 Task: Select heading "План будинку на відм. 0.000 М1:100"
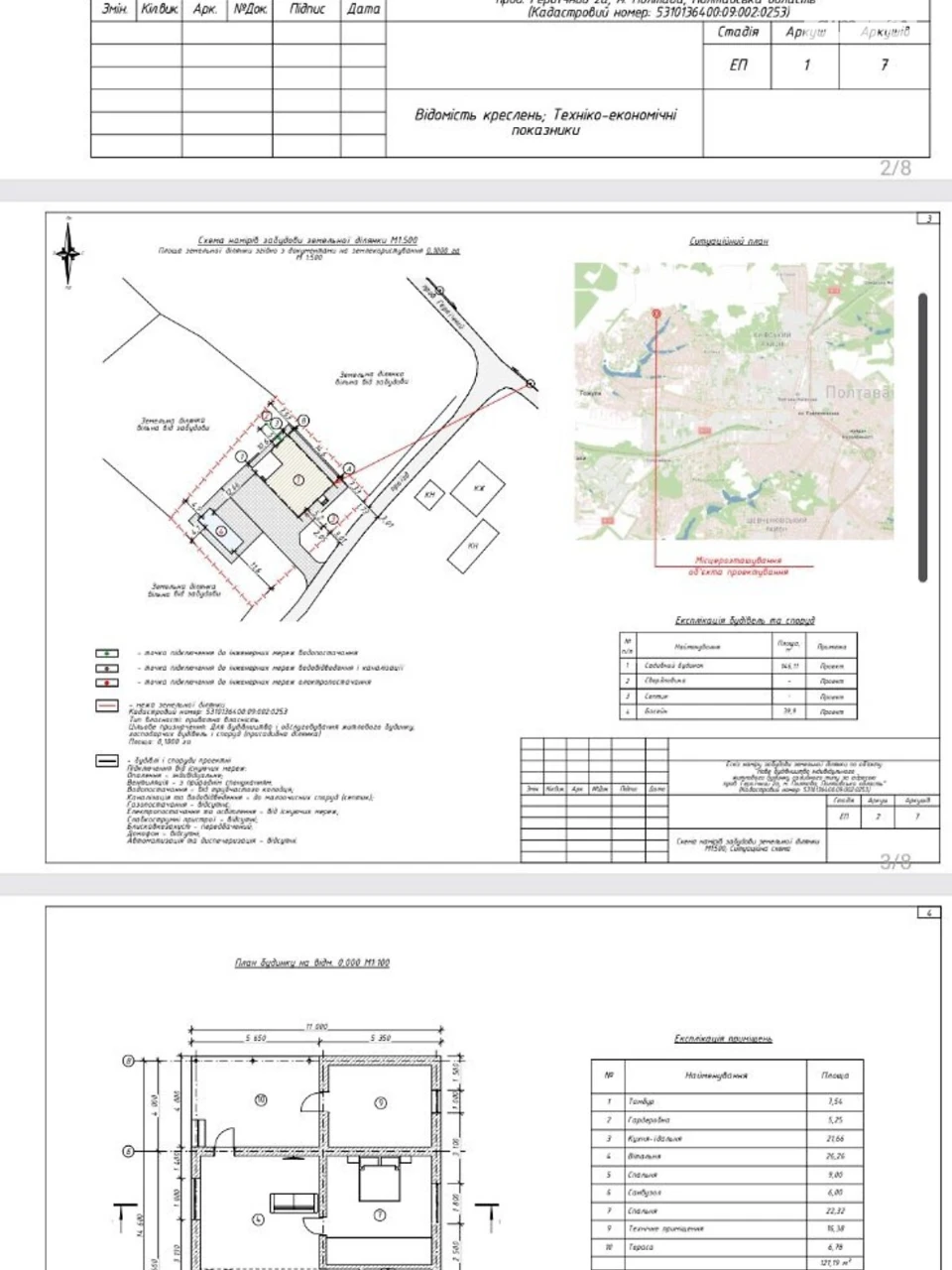click(x=312, y=962)
